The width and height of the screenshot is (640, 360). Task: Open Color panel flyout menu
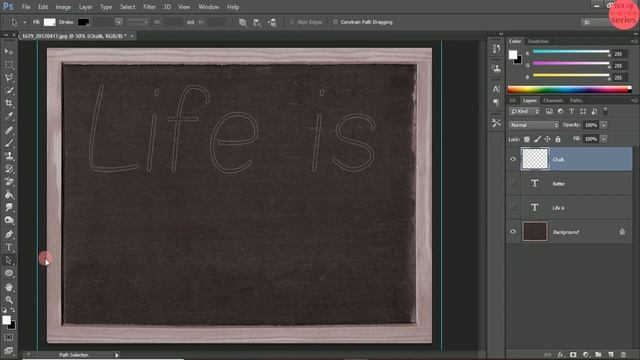634,41
